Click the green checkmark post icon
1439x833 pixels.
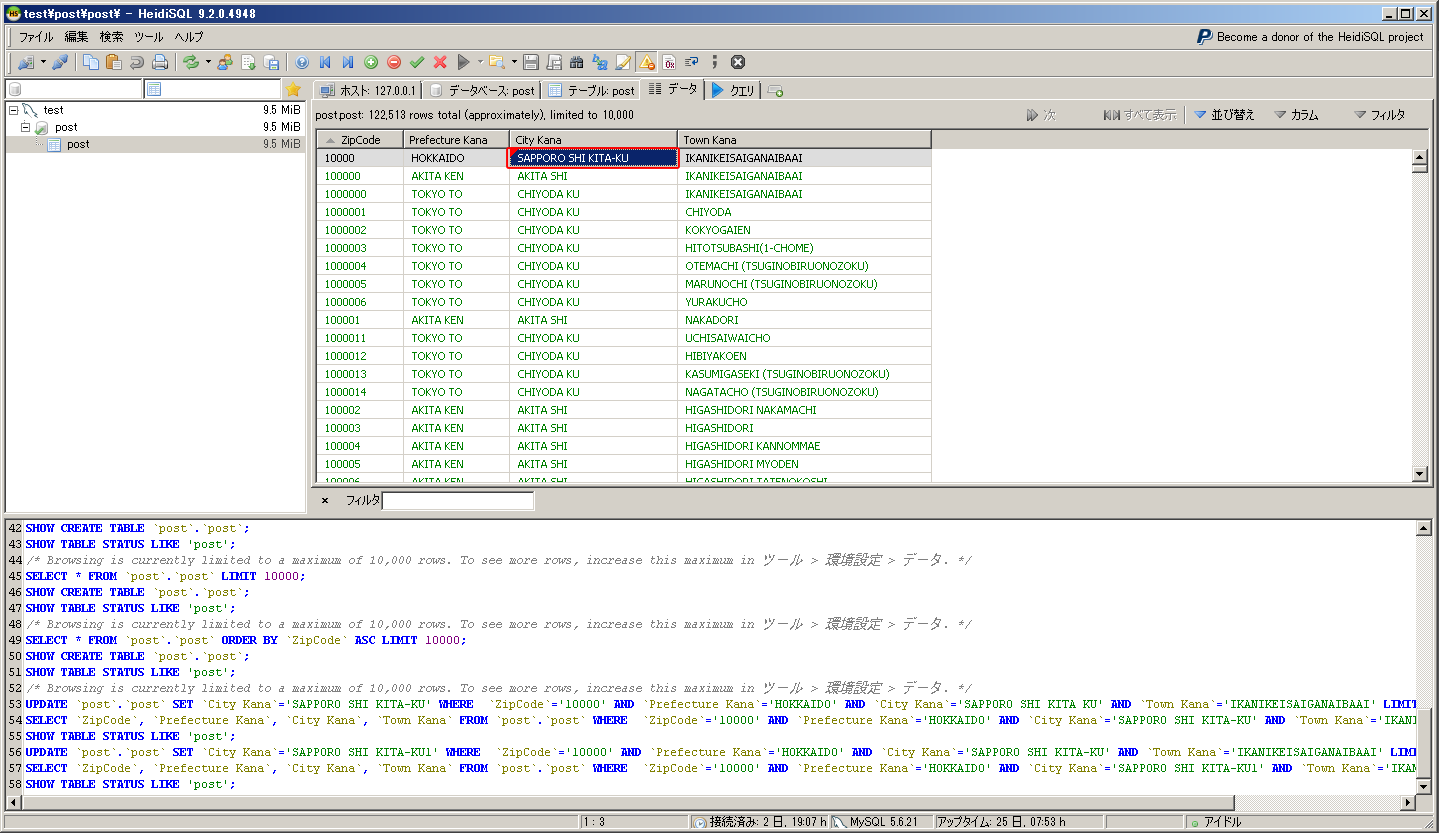tap(417, 62)
